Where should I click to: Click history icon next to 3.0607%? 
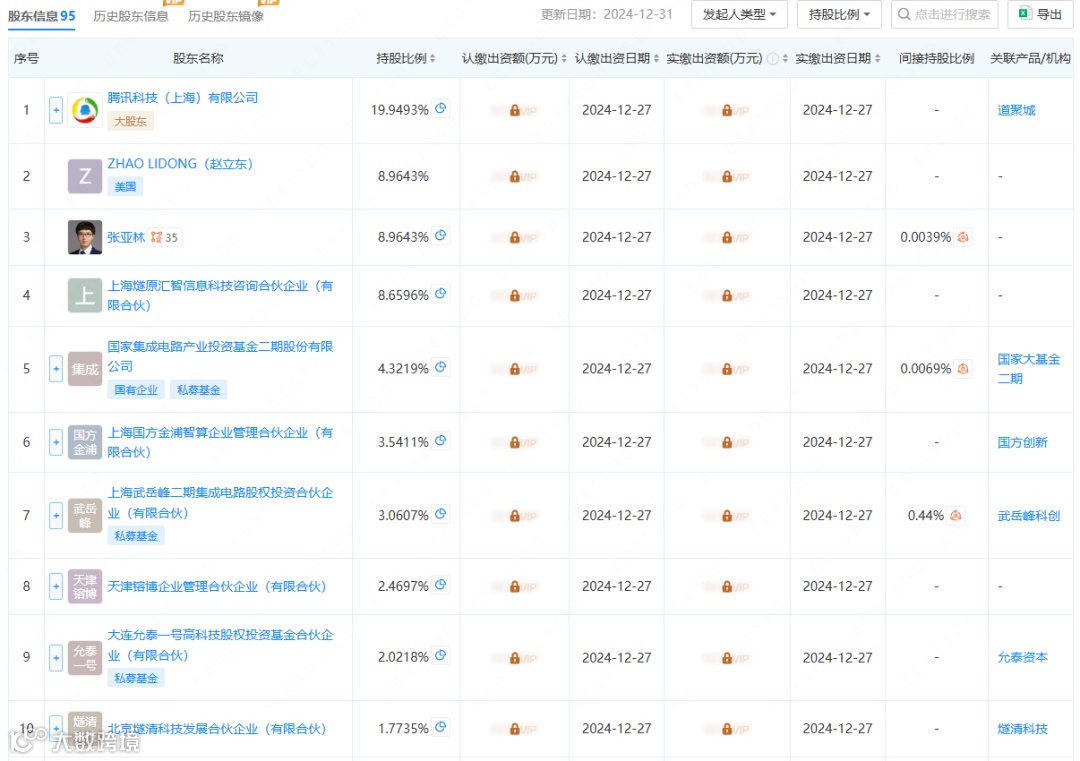(441, 514)
